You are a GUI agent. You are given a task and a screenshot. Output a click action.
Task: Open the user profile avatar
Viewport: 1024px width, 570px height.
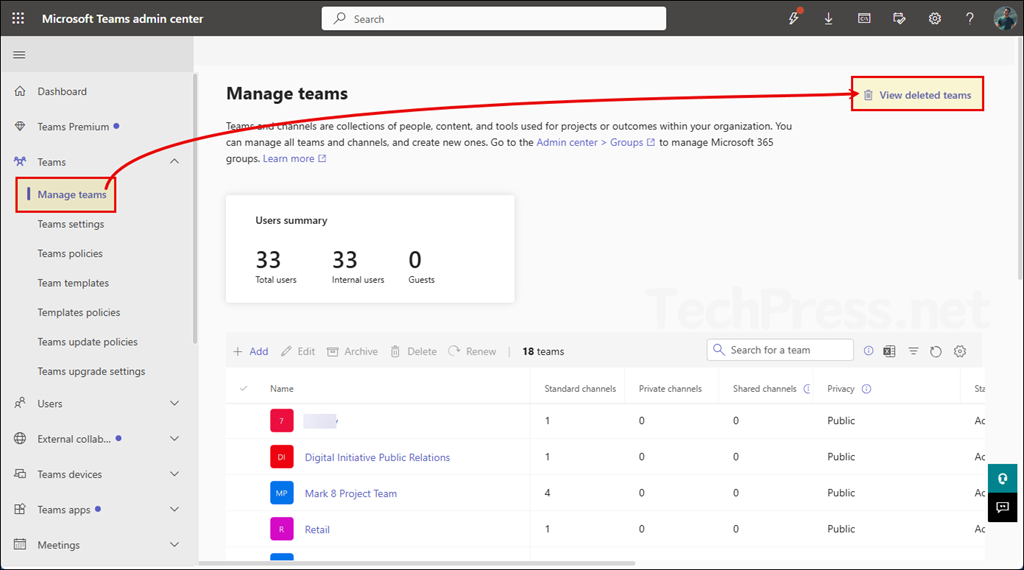click(x=1005, y=18)
